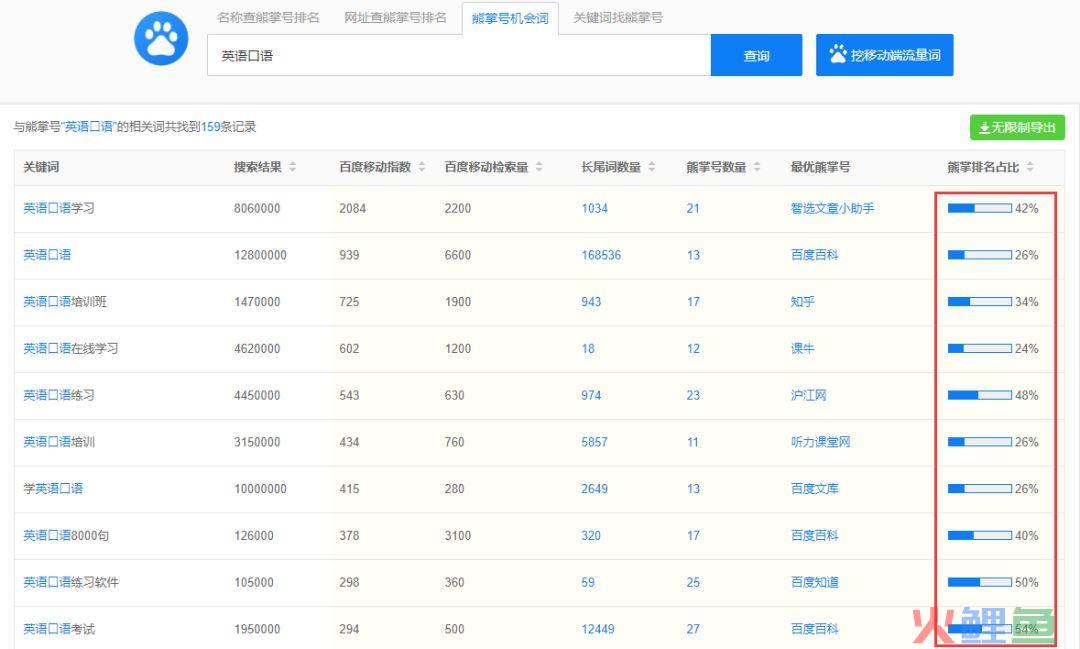Open keyword link 英语口语8000句
This screenshot has height=649, width=1080.
point(66,535)
